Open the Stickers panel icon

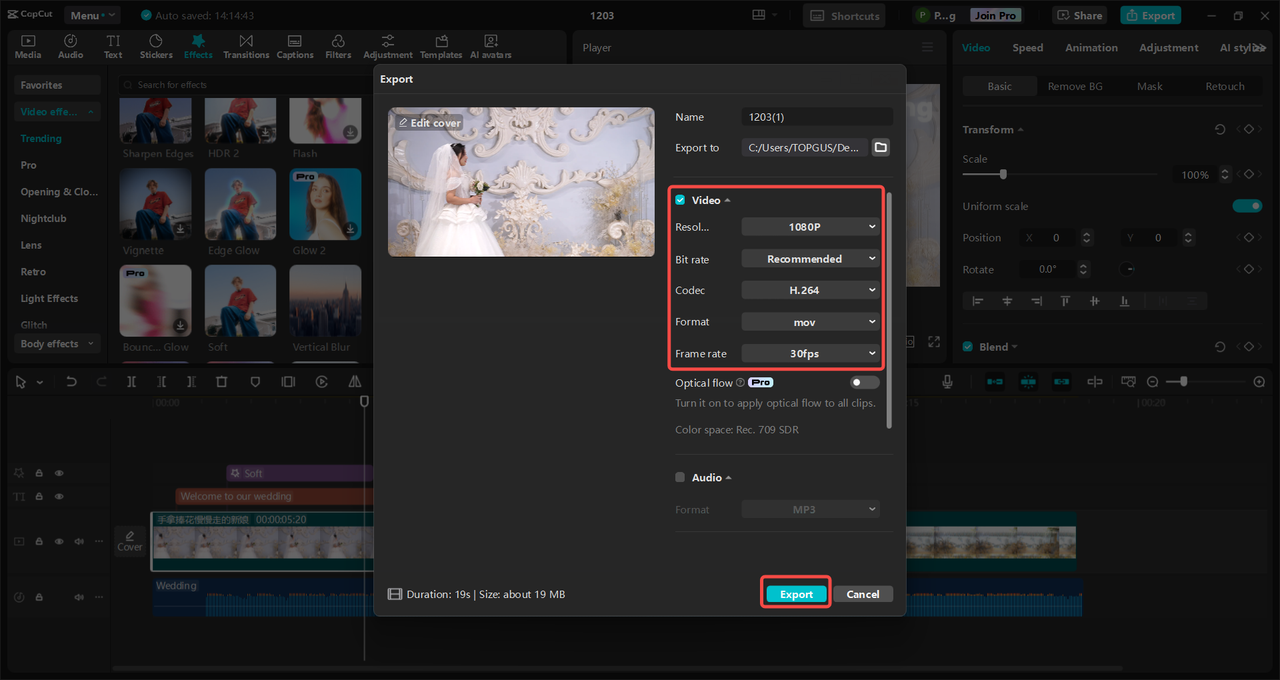156,41
